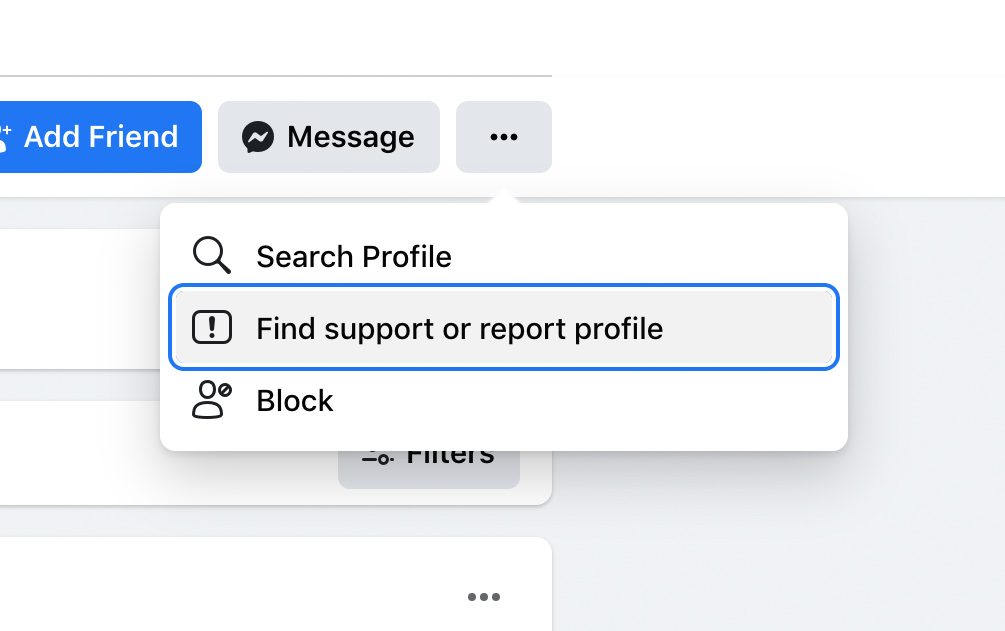This screenshot has height=631, width=1005.
Task: Click the Filters sliders icon
Action: [378, 458]
